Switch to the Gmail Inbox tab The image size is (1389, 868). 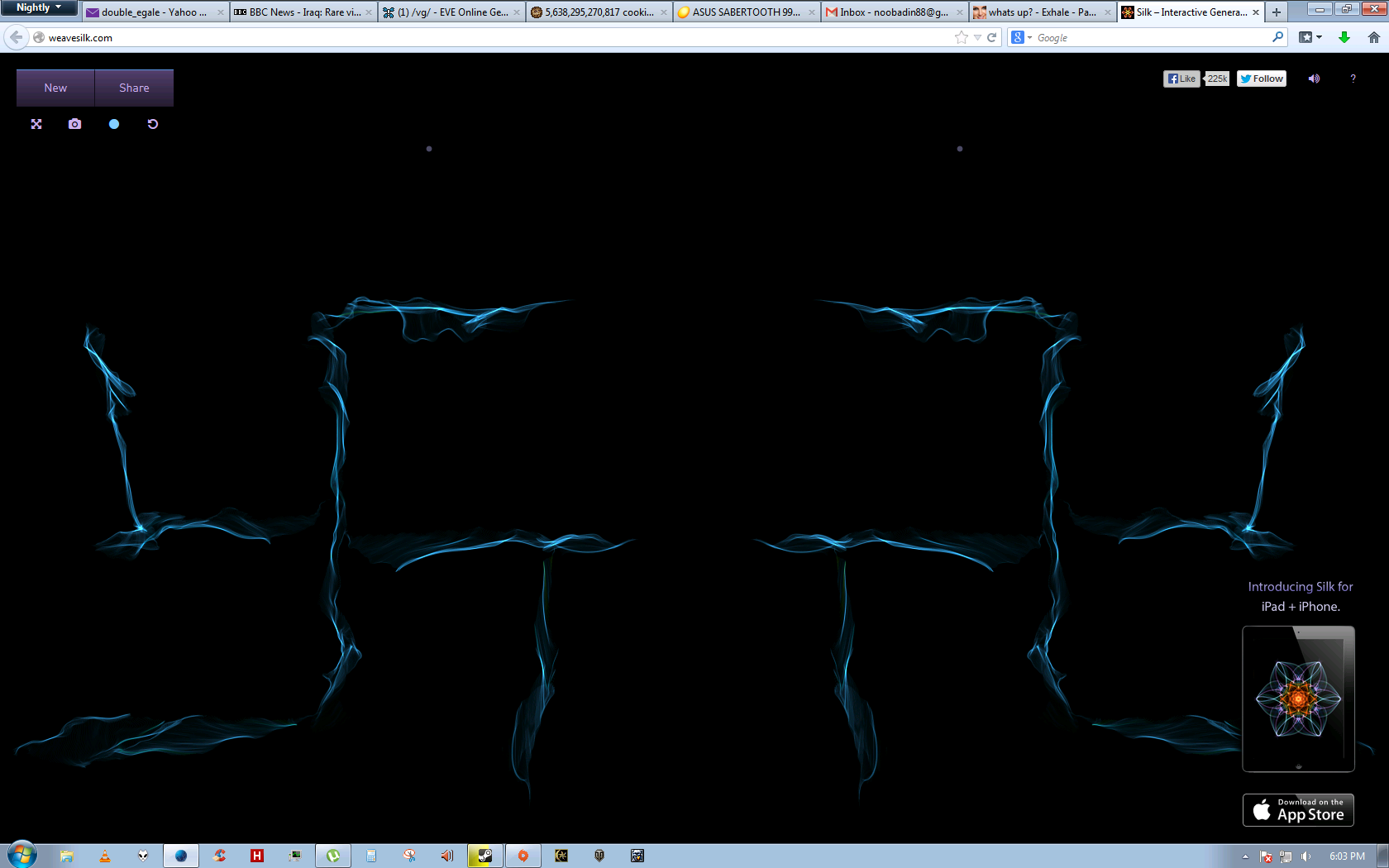[895, 12]
